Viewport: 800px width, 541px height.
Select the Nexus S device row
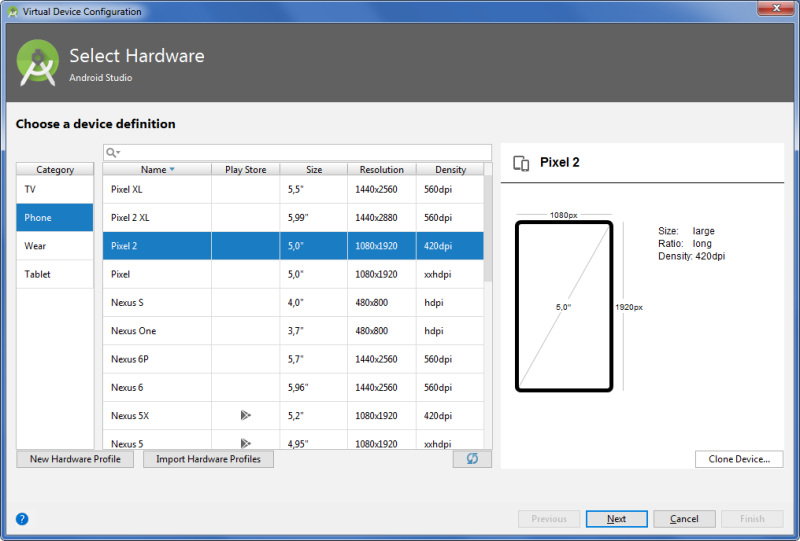tap(293, 303)
